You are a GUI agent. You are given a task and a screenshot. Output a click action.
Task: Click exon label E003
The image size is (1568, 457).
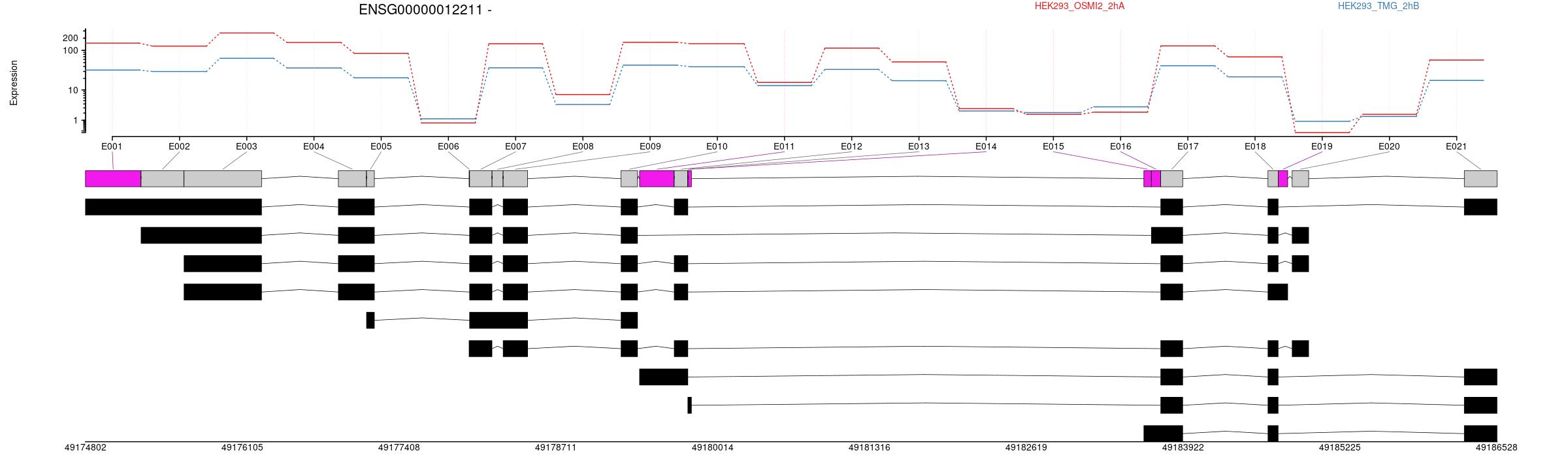pos(246,146)
